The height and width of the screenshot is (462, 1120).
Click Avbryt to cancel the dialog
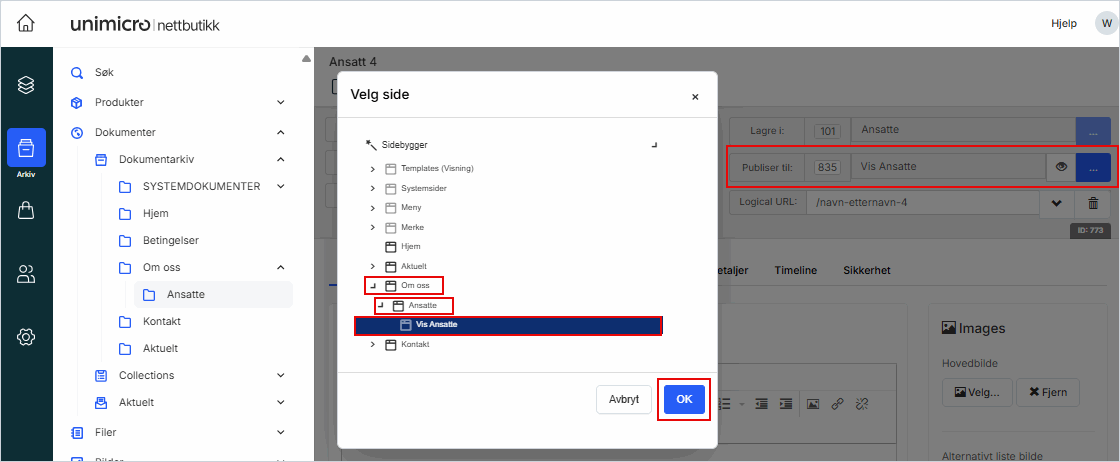pyautogui.click(x=623, y=398)
